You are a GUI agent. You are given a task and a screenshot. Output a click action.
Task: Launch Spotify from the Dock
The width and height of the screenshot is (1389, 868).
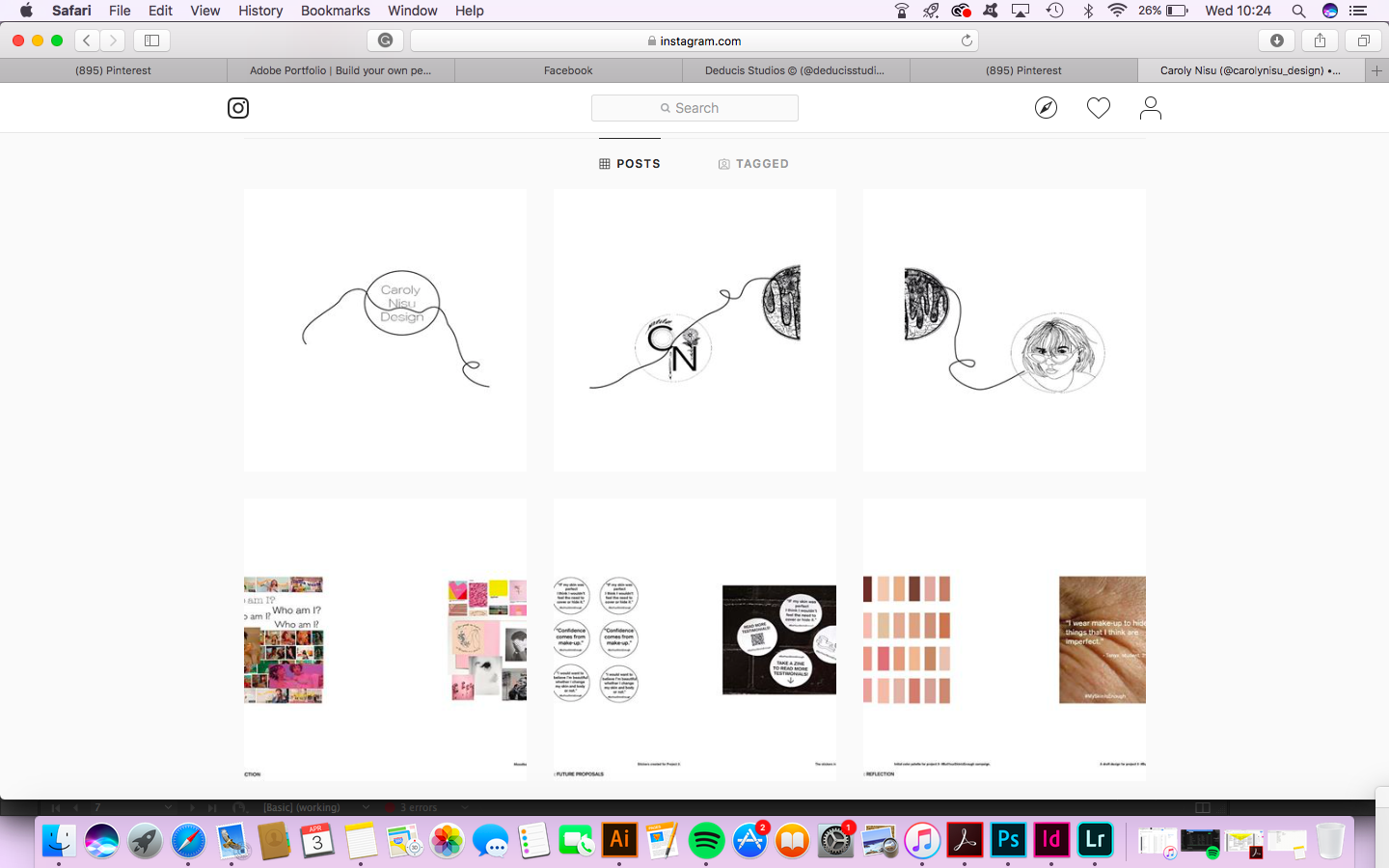pyautogui.click(x=706, y=841)
